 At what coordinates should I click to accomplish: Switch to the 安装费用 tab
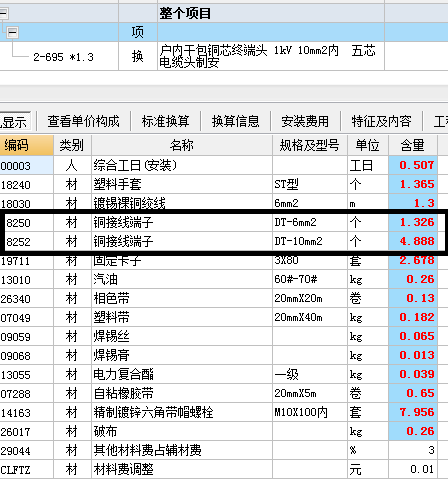(x=305, y=121)
